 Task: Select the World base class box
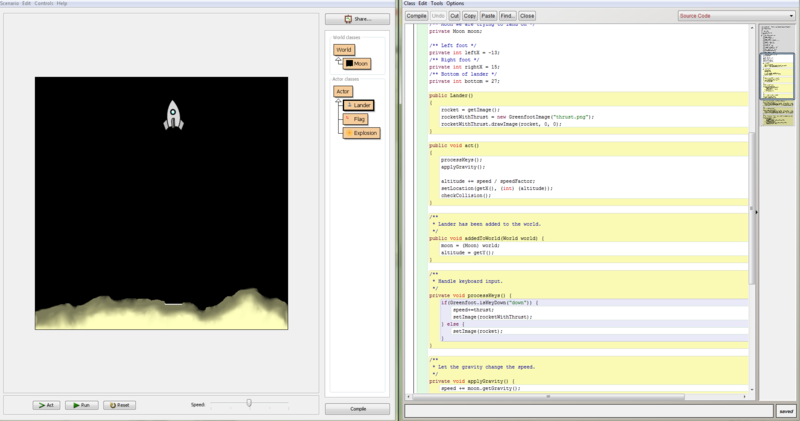pos(344,50)
